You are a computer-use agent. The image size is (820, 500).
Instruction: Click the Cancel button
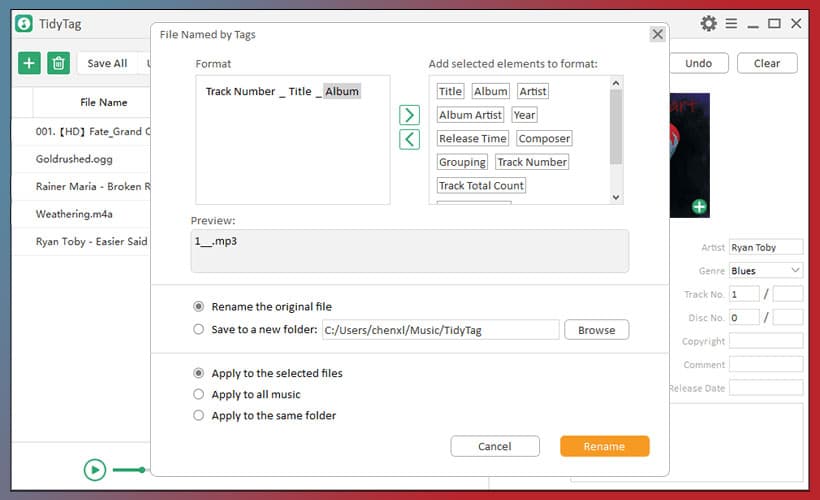(x=495, y=447)
